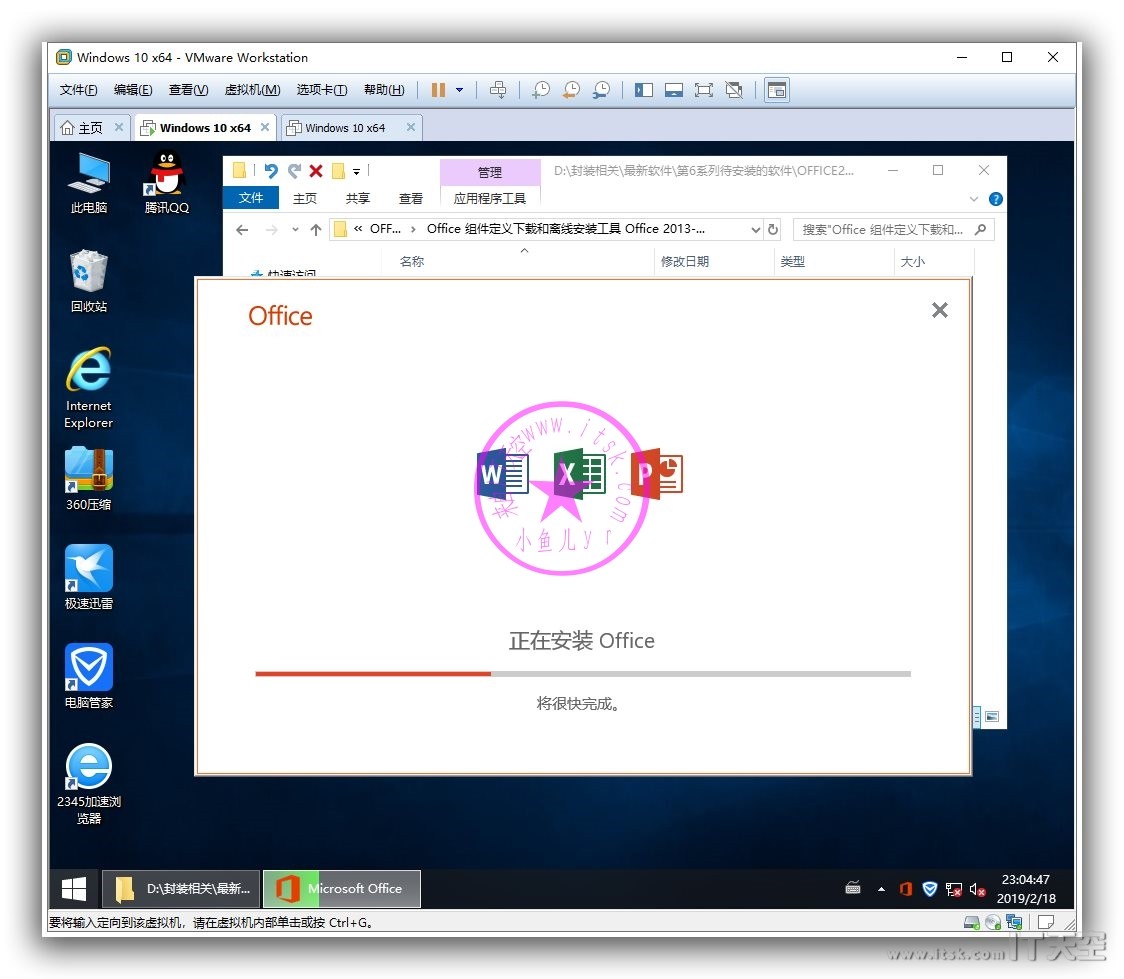Open 电脑管家 desktop icon
This screenshot has height=979, width=1124.
tap(89, 676)
